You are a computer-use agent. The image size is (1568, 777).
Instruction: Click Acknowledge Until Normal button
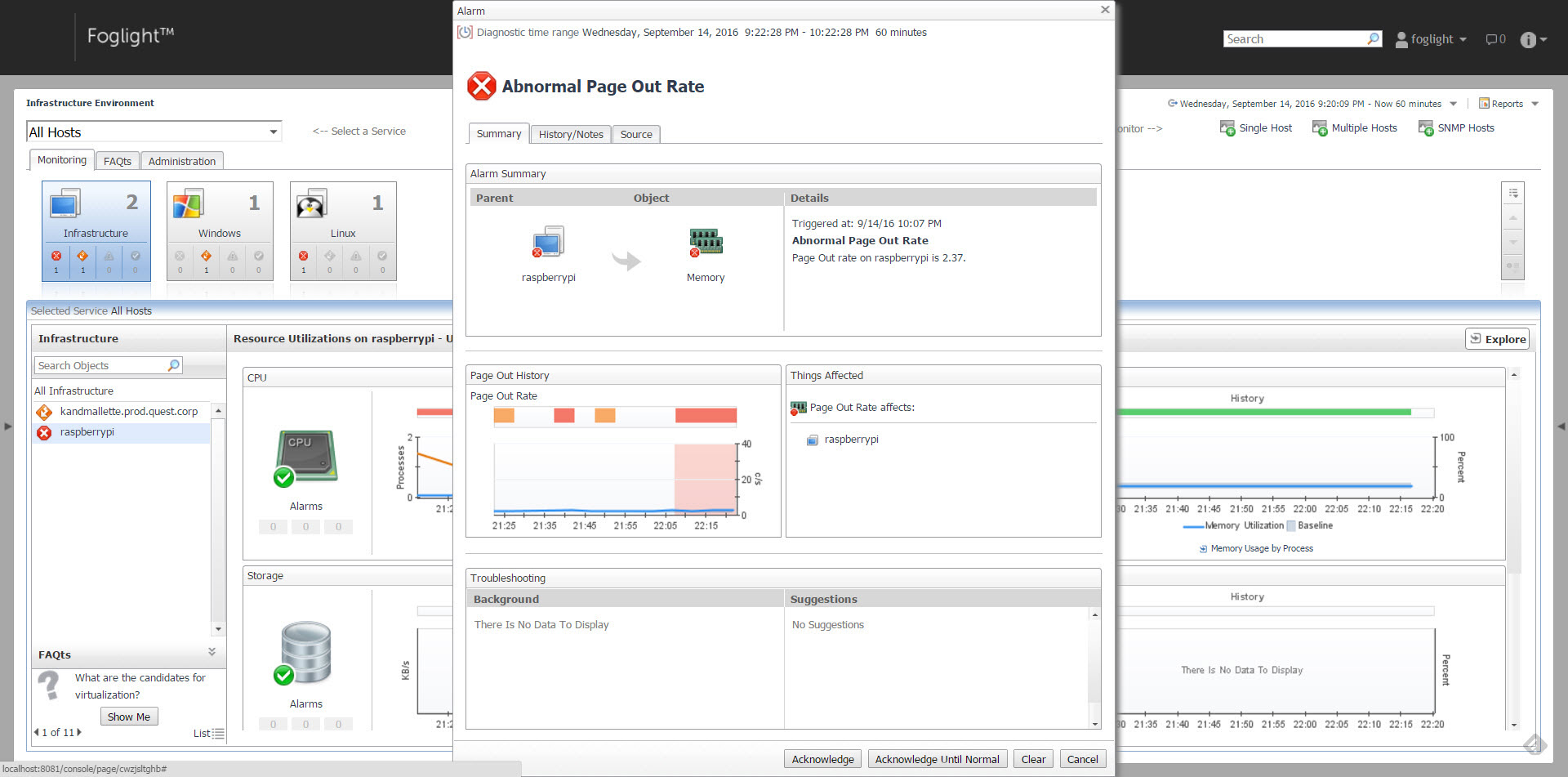[x=937, y=759]
